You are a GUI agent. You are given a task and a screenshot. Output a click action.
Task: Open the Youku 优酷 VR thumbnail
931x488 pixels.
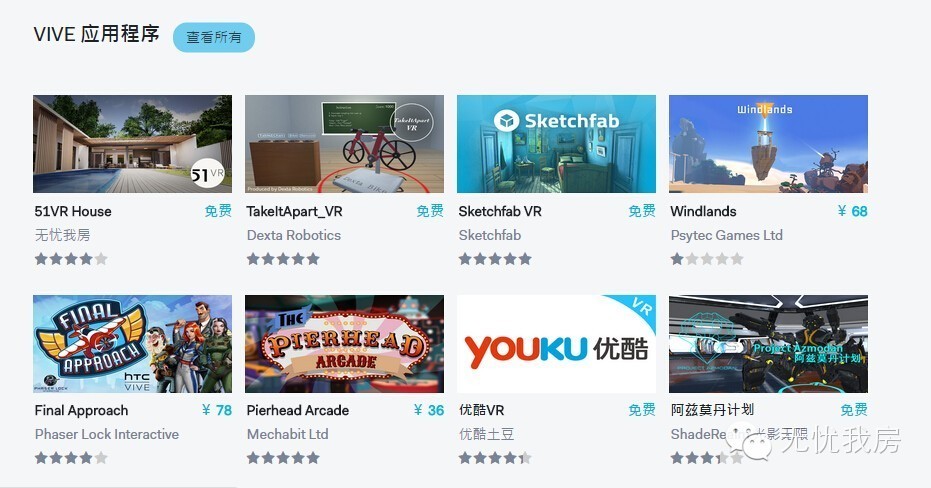click(556, 344)
